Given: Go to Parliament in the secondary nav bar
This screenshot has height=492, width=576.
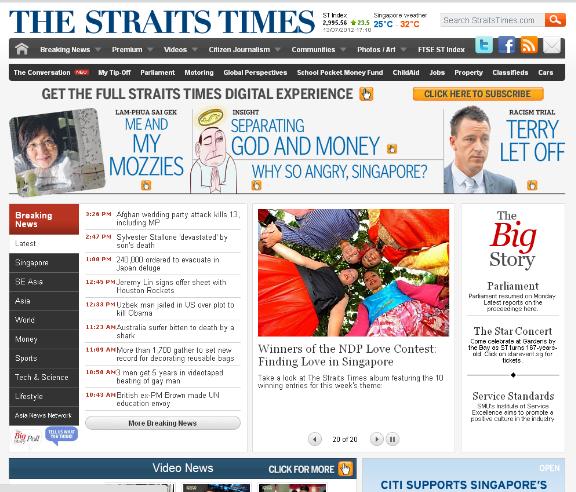Looking at the screenshot, I should coord(158,72).
